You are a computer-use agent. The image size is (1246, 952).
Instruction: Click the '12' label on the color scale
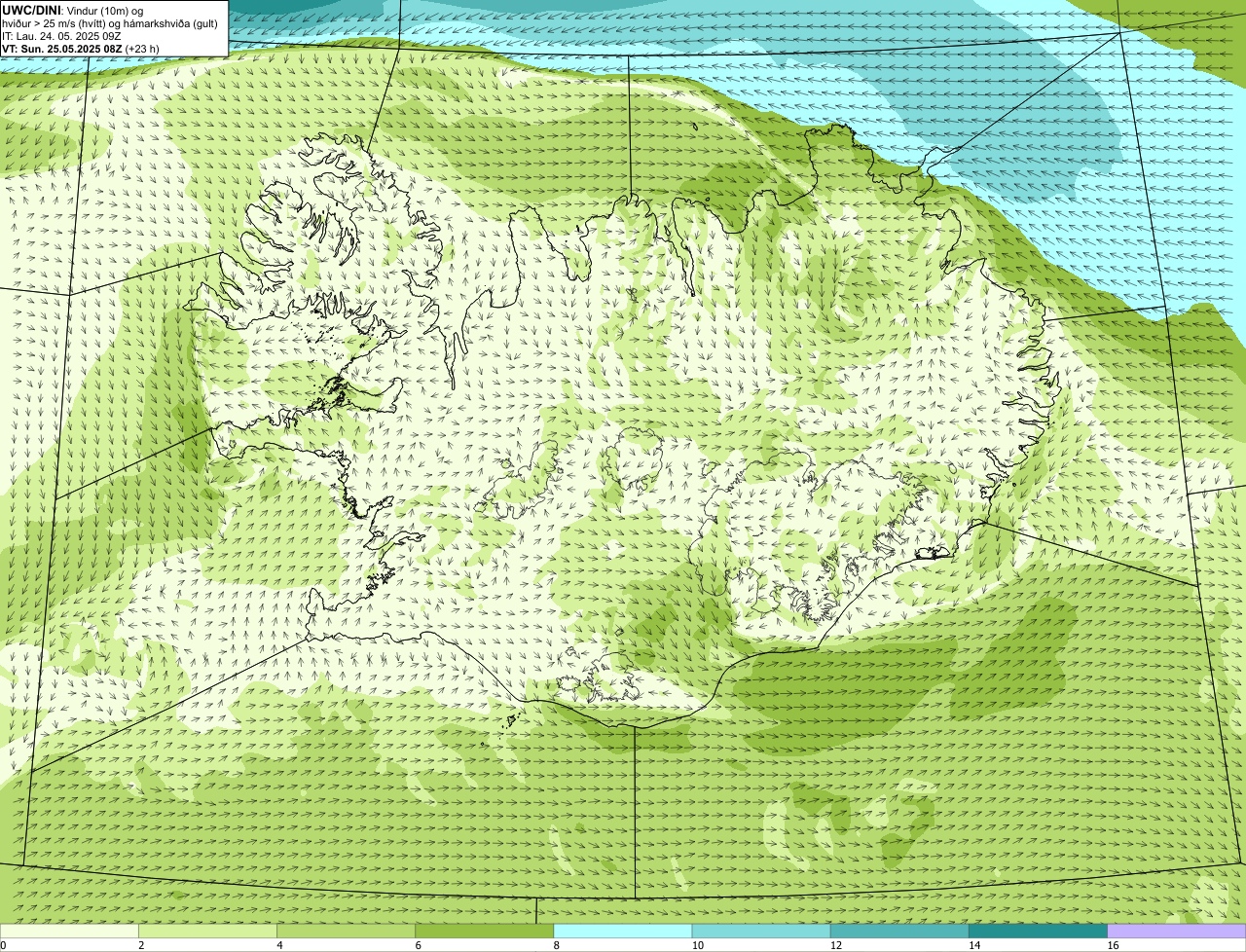click(835, 945)
